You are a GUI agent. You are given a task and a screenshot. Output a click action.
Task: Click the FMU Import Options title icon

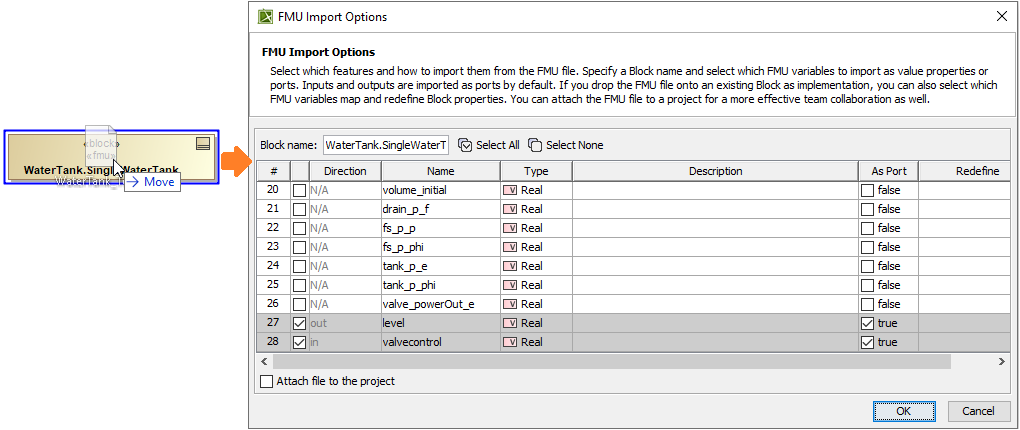(x=265, y=17)
